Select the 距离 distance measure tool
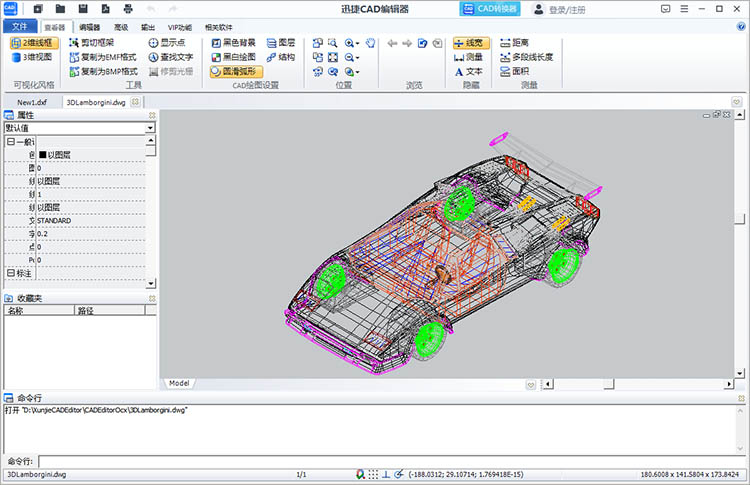 click(x=514, y=43)
